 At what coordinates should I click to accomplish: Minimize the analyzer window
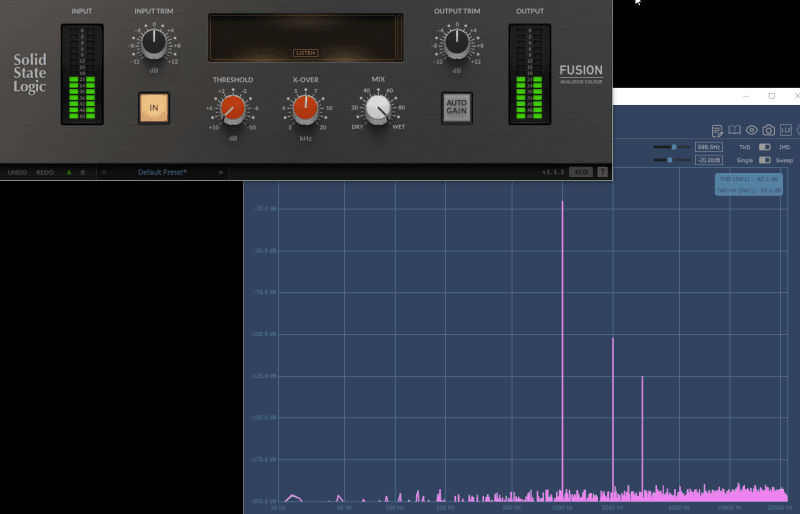pyautogui.click(x=746, y=96)
